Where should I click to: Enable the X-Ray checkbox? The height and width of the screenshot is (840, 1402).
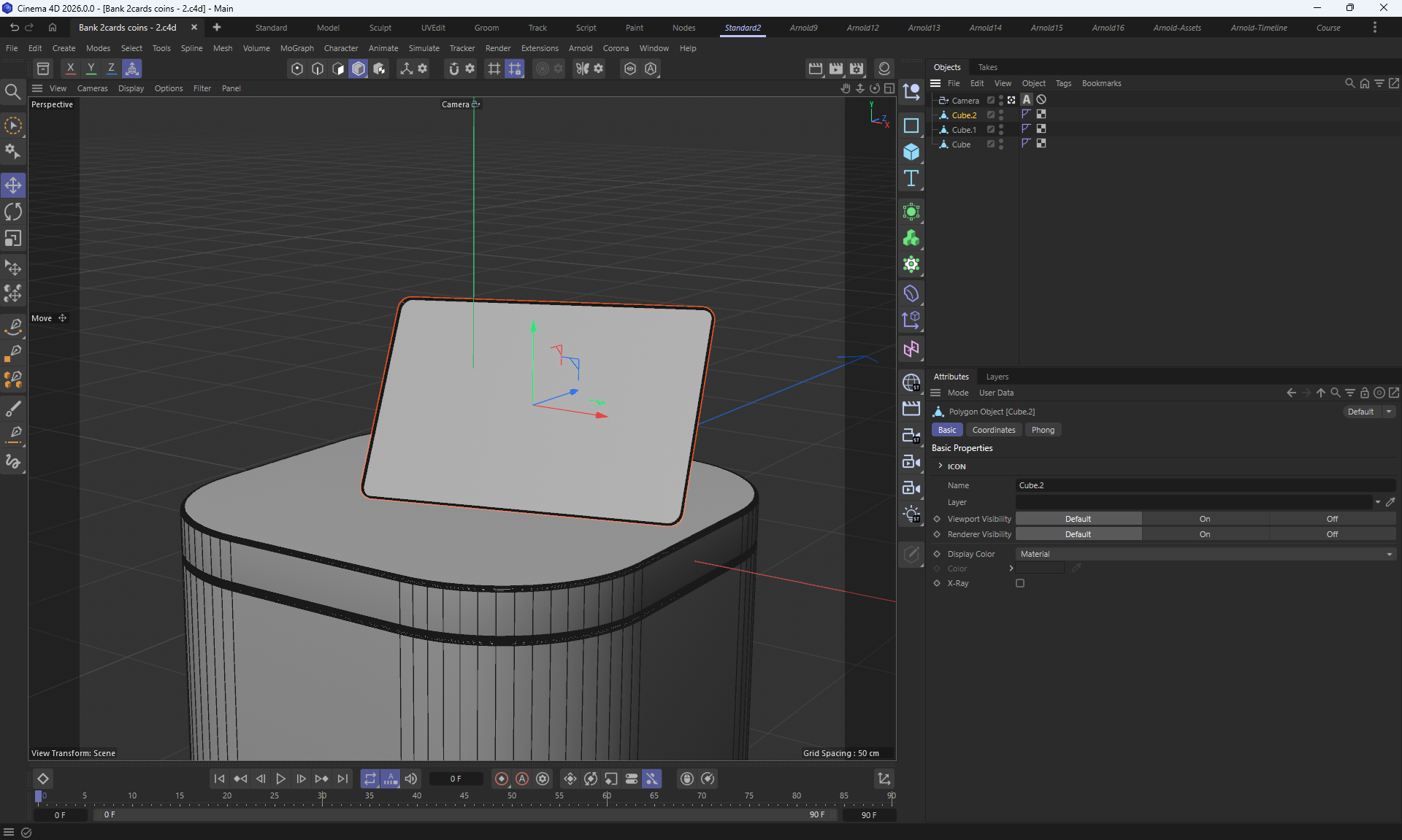click(x=1020, y=583)
